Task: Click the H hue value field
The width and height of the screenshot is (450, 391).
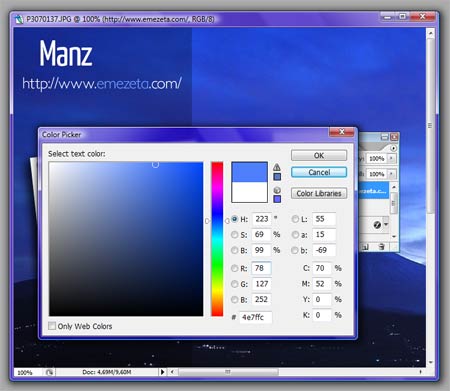Action: point(262,219)
